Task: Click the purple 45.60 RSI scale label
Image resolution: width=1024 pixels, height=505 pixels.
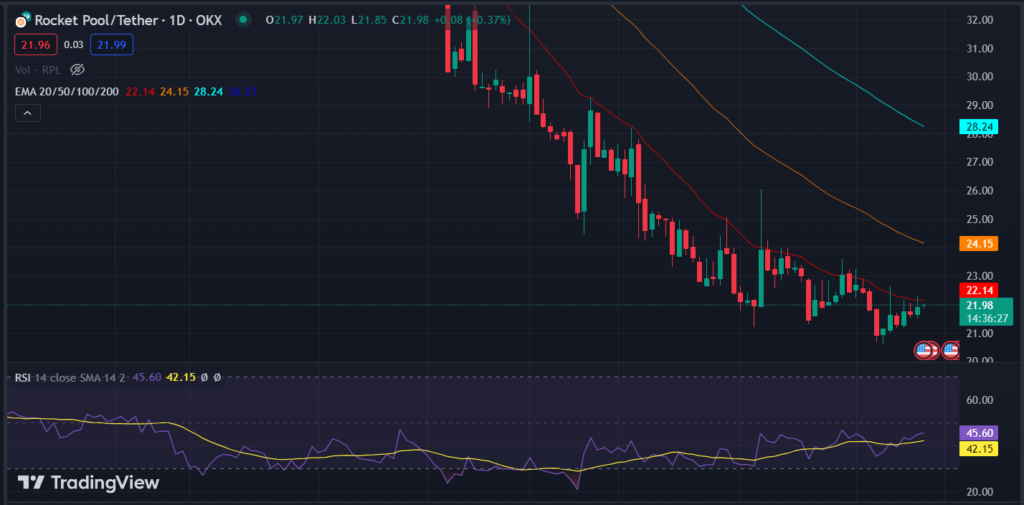Action: pos(979,433)
